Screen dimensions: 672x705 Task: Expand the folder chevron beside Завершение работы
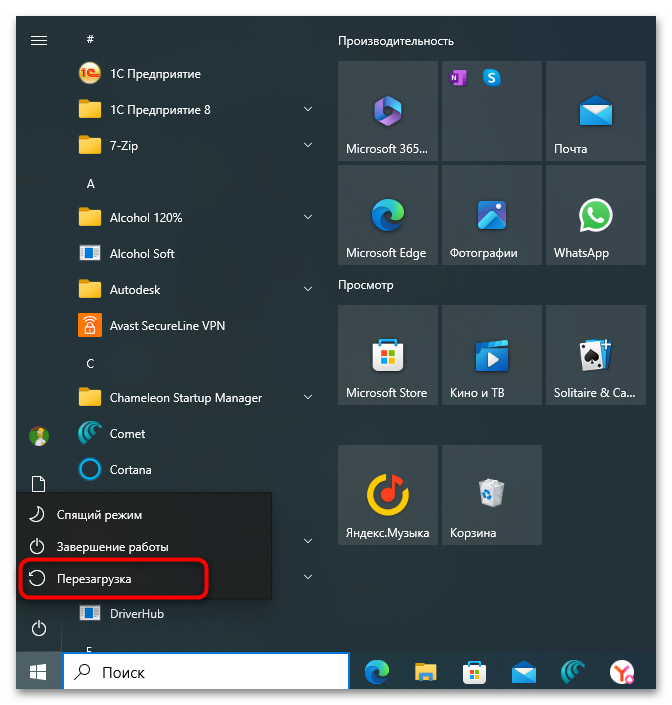point(308,541)
